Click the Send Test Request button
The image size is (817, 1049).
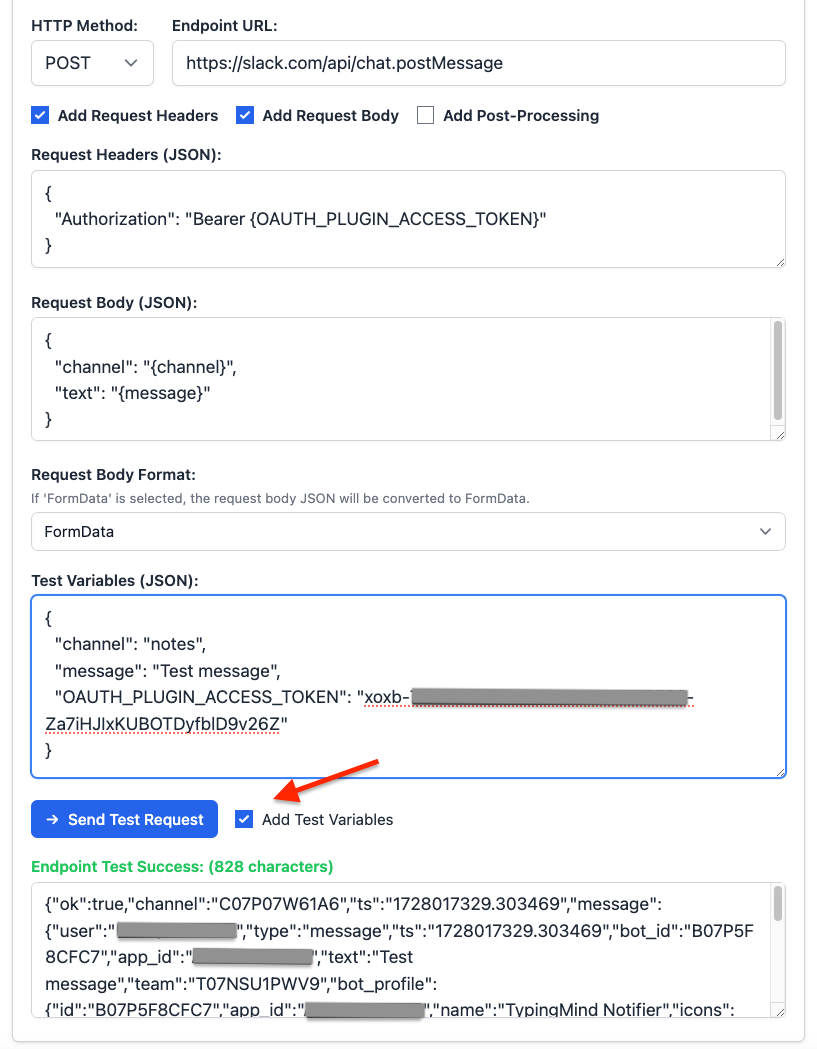click(x=124, y=819)
